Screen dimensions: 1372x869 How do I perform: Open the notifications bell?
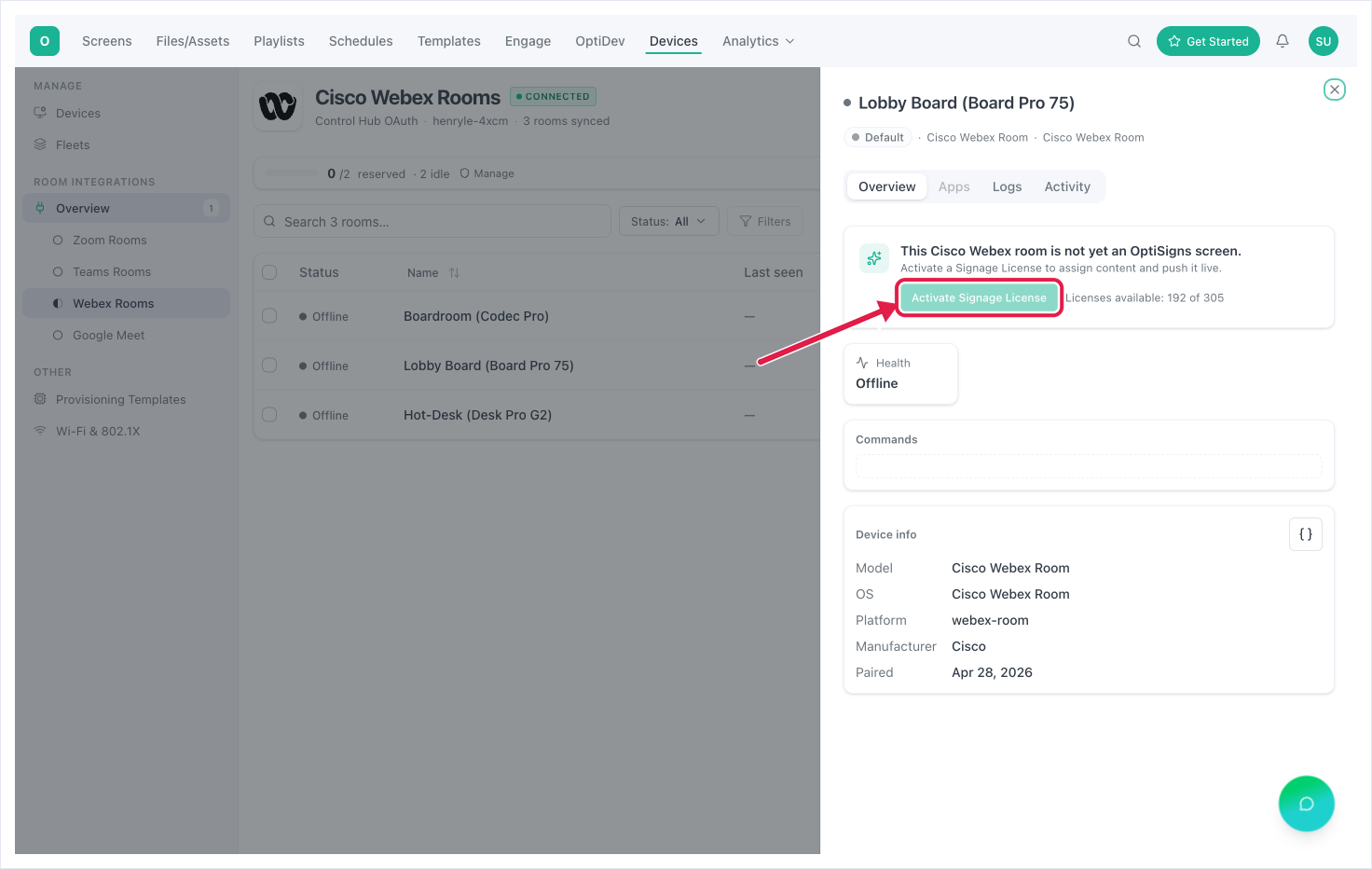click(1283, 41)
